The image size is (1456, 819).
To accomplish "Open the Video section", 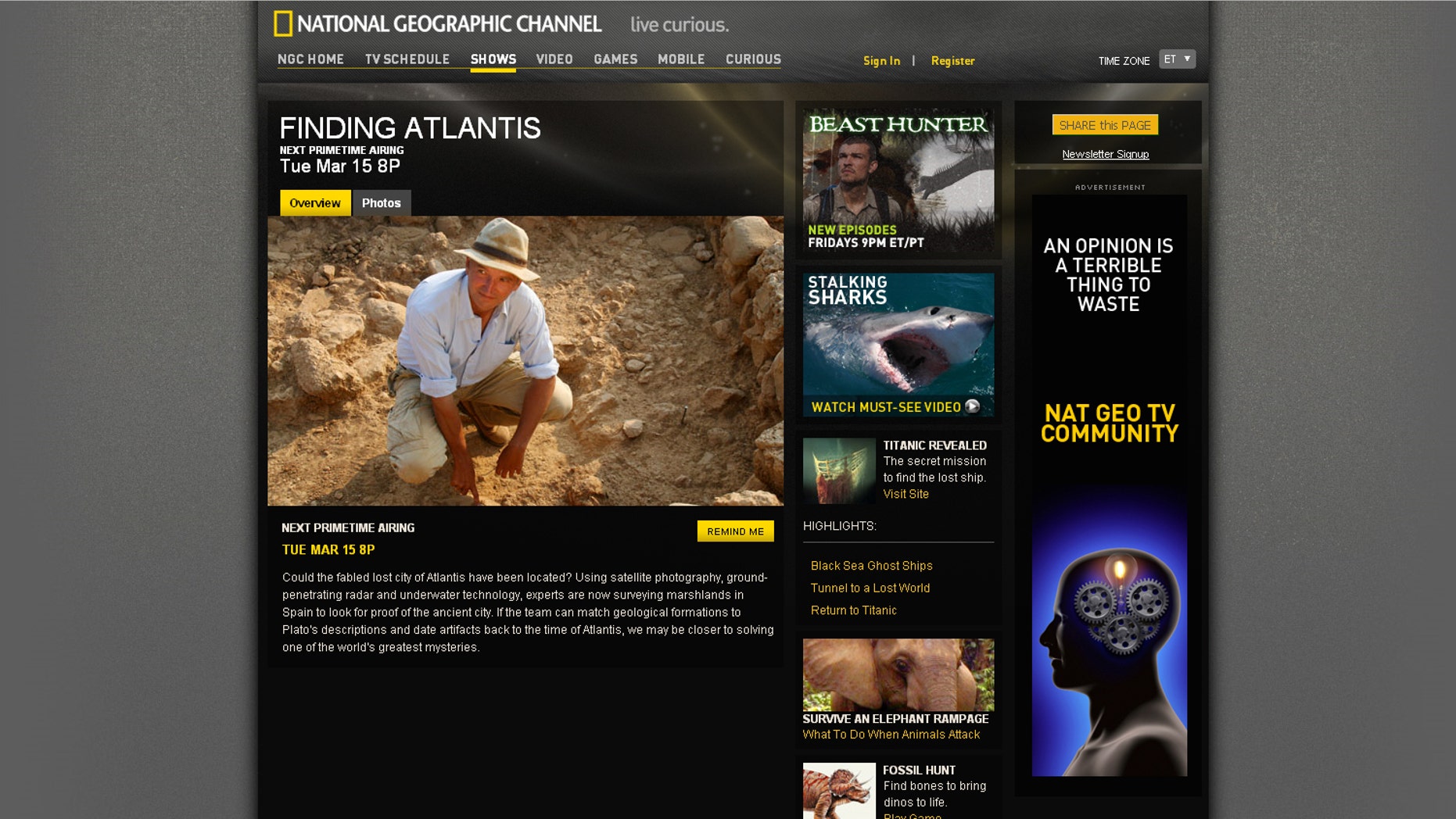I will click(554, 59).
